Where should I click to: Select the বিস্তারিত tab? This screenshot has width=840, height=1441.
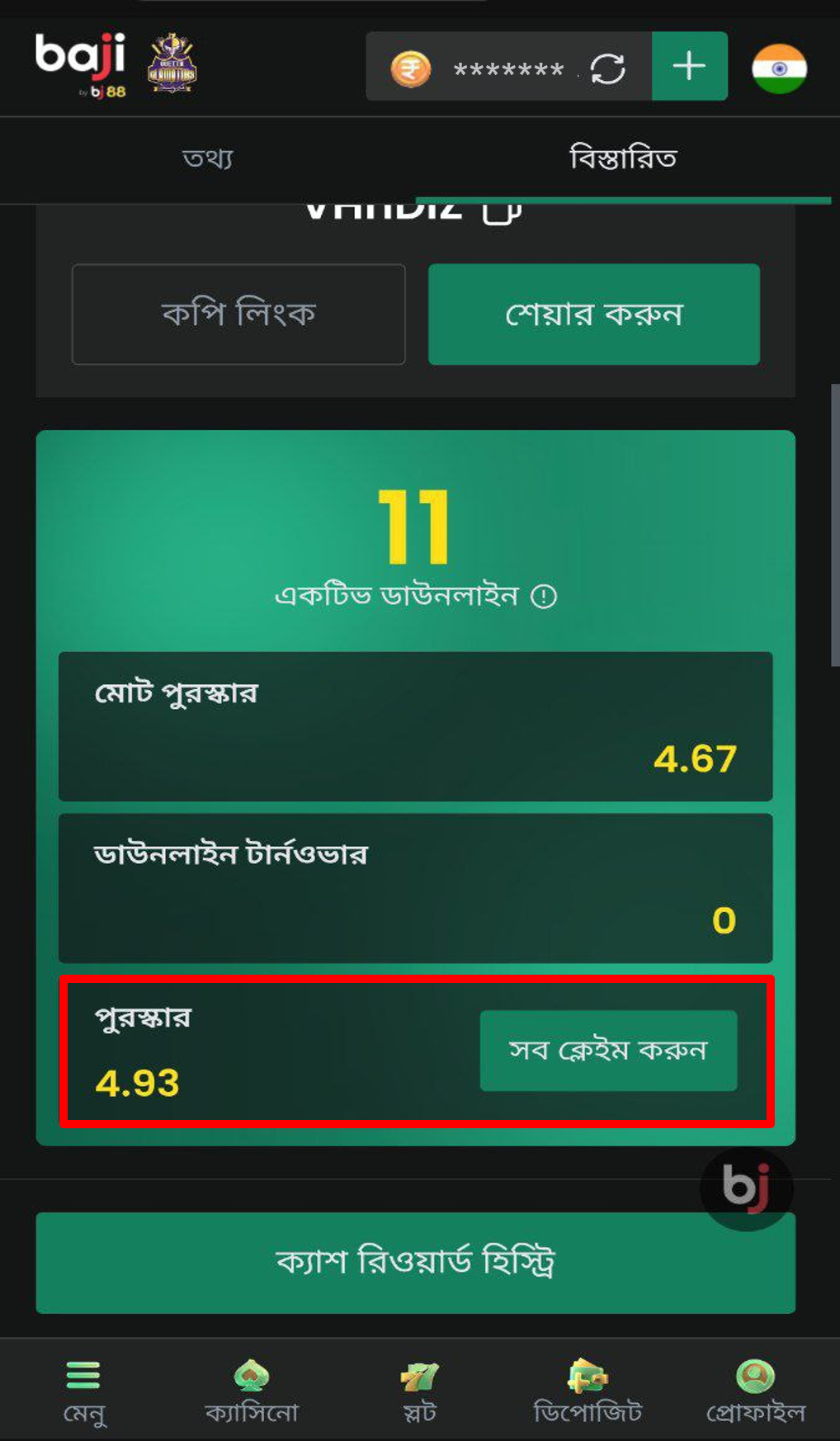tap(623, 158)
